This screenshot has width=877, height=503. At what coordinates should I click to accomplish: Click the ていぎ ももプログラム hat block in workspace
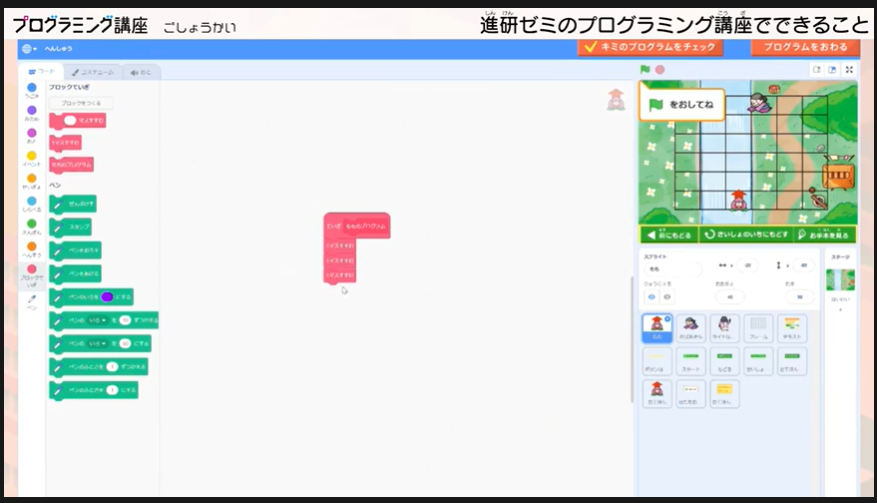click(x=357, y=225)
